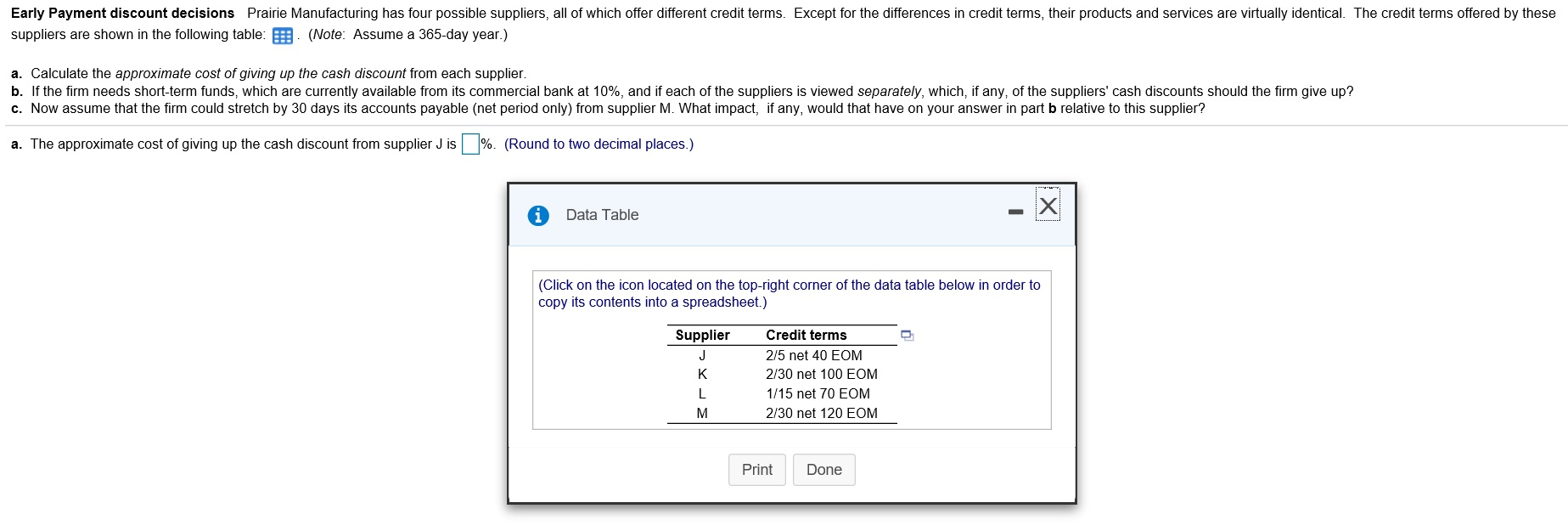Click the cell '2/30 net 120 EOM'
Image resolution: width=1568 pixels, height=531 pixels.
pyautogui.click(x=822, y=413)
